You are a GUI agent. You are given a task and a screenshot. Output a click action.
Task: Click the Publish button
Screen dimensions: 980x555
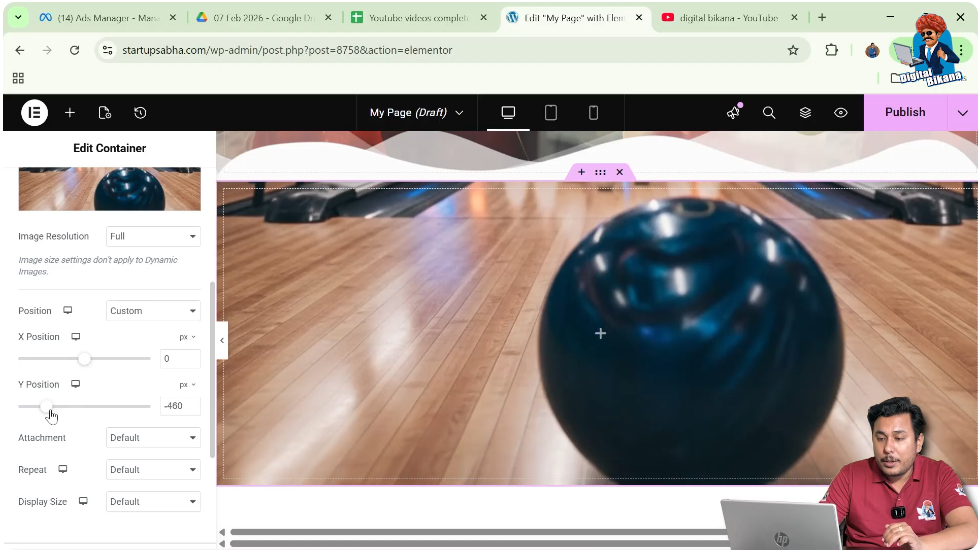[x=904, y=113]
